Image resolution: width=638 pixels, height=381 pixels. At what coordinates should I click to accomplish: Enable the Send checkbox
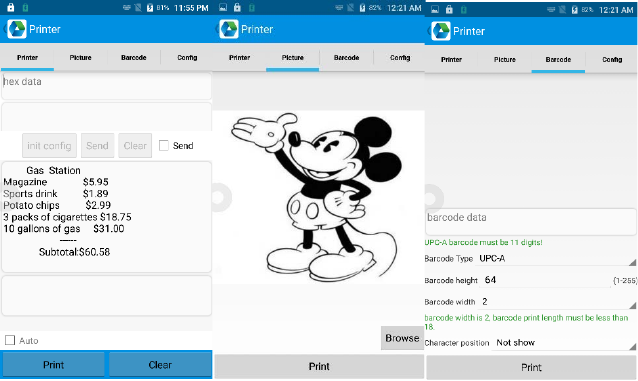(x=164, y=145)
